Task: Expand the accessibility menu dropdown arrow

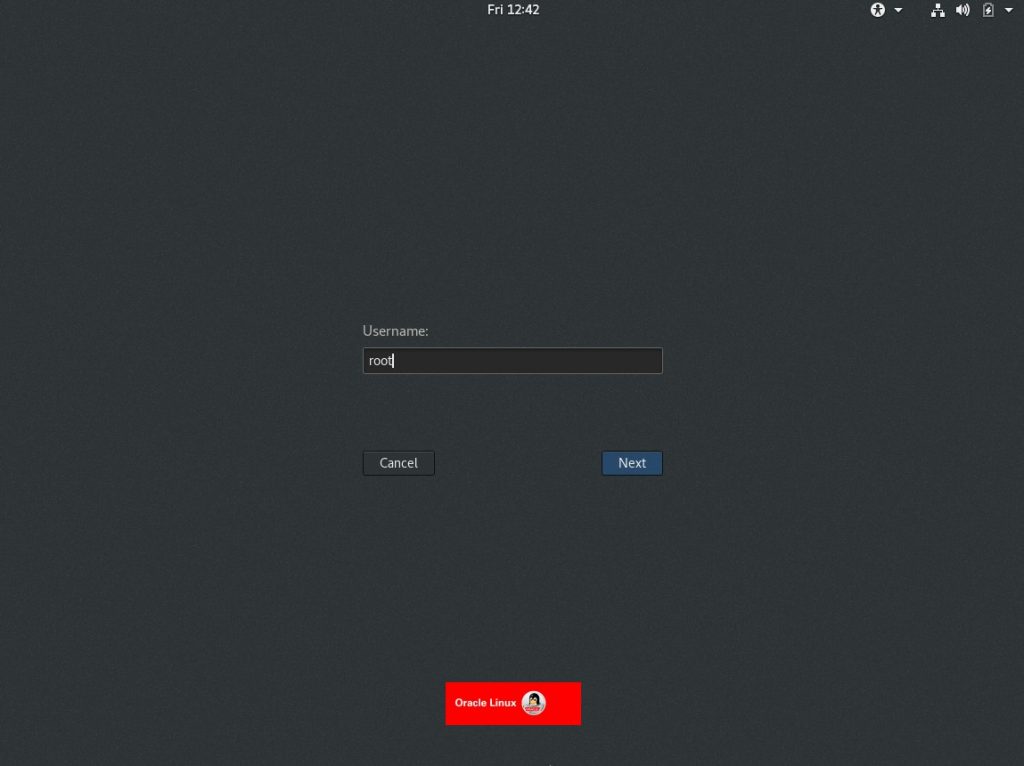Action: (x=898, y=10)
